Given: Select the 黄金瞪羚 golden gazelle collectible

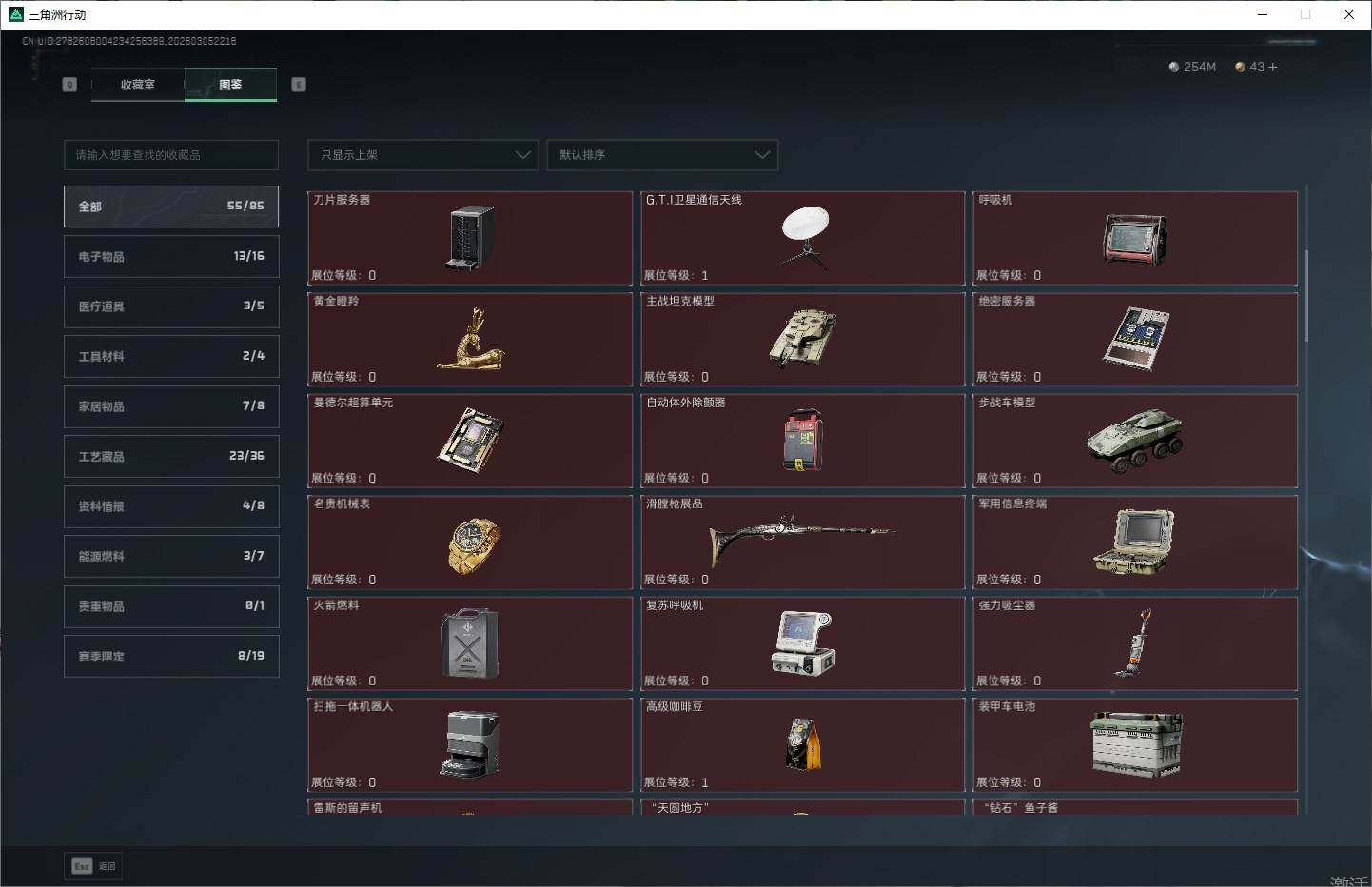Looking at the screenshot, I should pyautogui.click(x=470, y=340).
